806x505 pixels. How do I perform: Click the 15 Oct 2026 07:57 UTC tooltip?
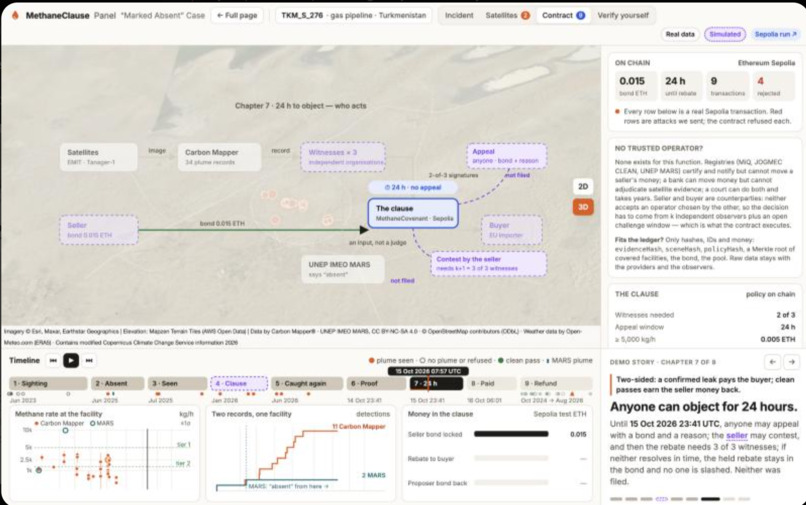coord(428,371)
